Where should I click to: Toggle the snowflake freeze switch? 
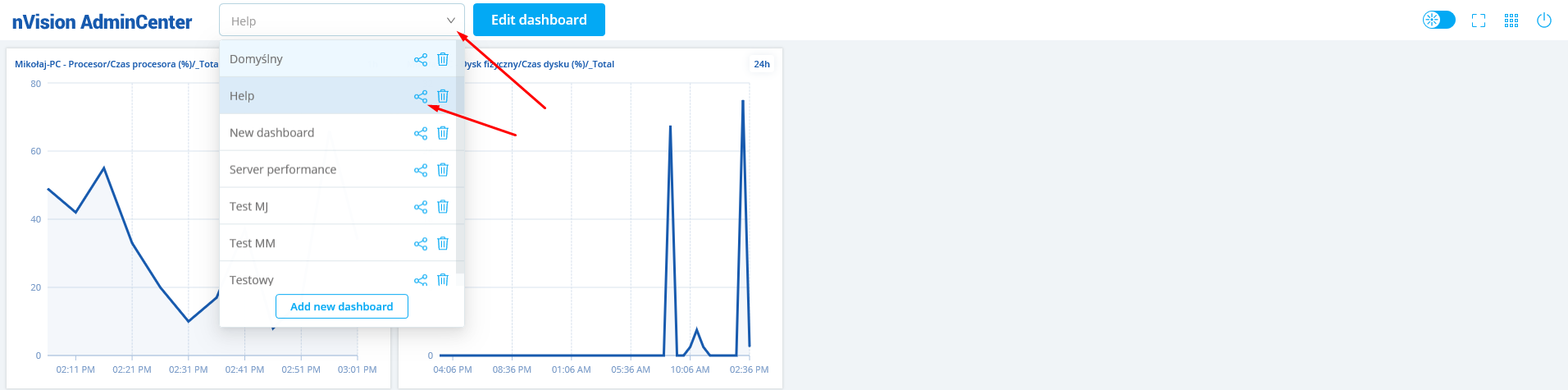click(x=1439, y=20)
